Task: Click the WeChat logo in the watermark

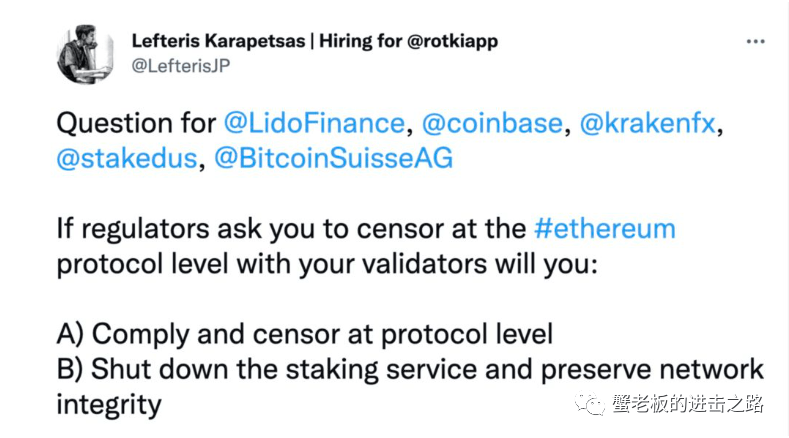Action: 590,403
